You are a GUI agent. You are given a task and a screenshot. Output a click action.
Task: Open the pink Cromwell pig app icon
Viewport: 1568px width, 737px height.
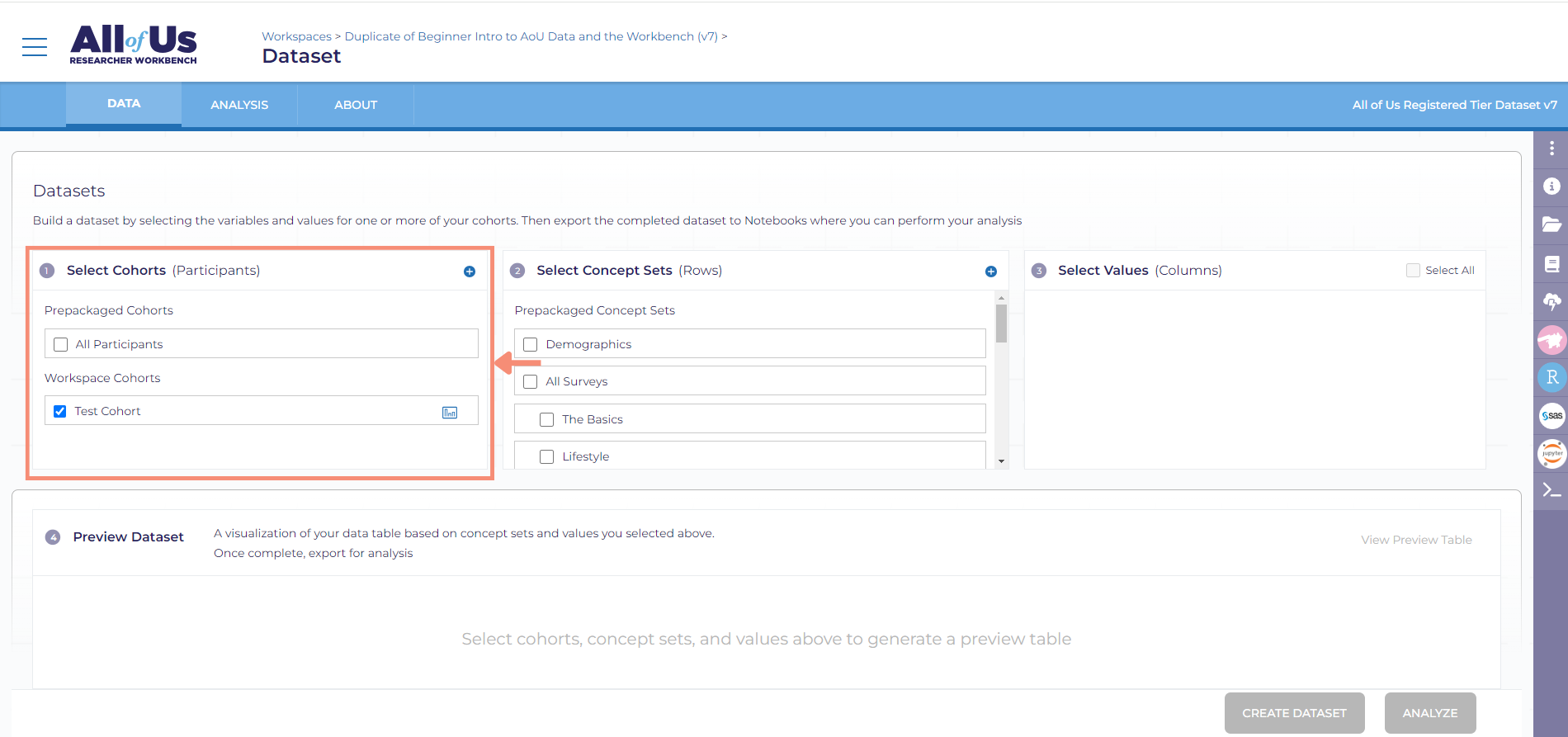point(1551,340)
